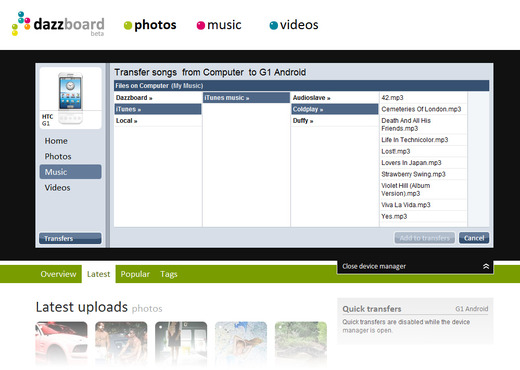Expand the iTunes folder
The height and width of the screenshot is (370, 520).
coord(158,109)
